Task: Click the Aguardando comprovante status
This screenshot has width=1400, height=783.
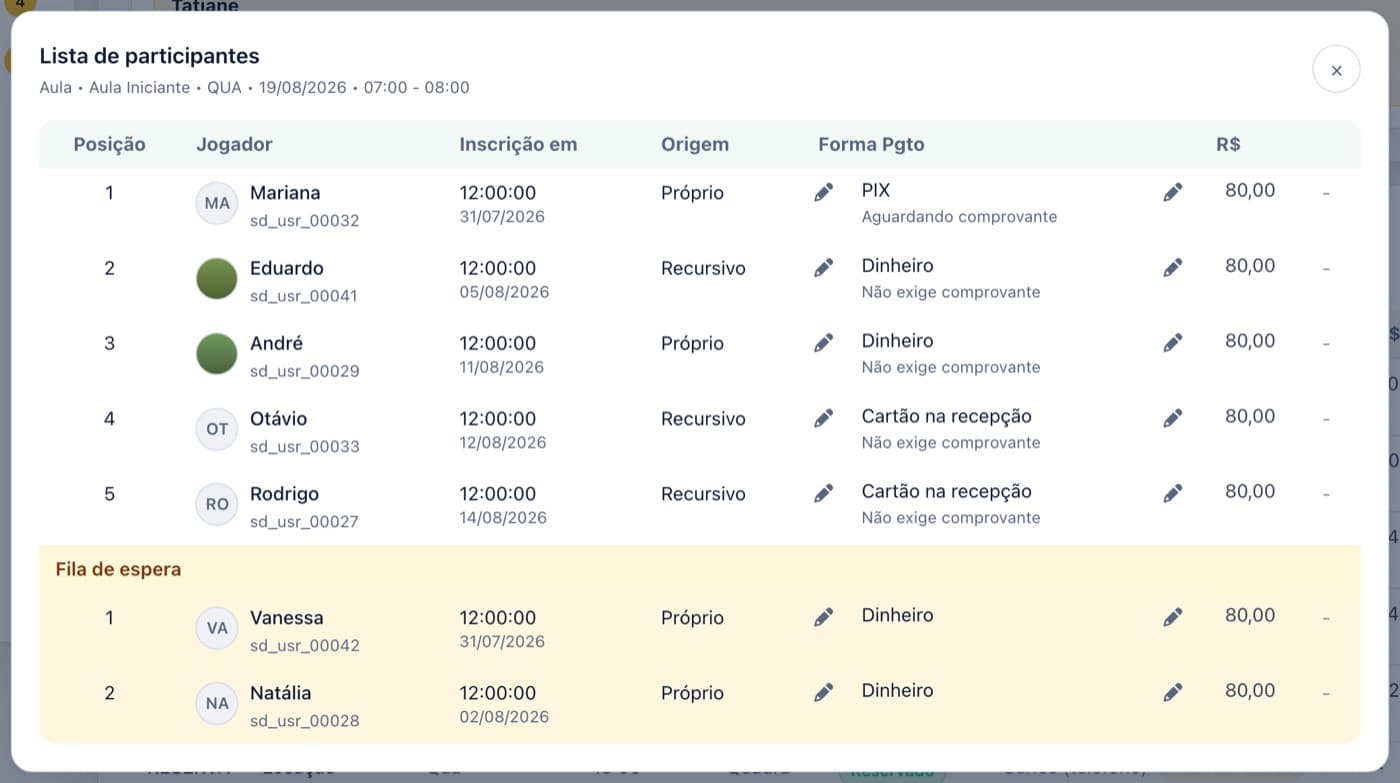Action: 959,216
